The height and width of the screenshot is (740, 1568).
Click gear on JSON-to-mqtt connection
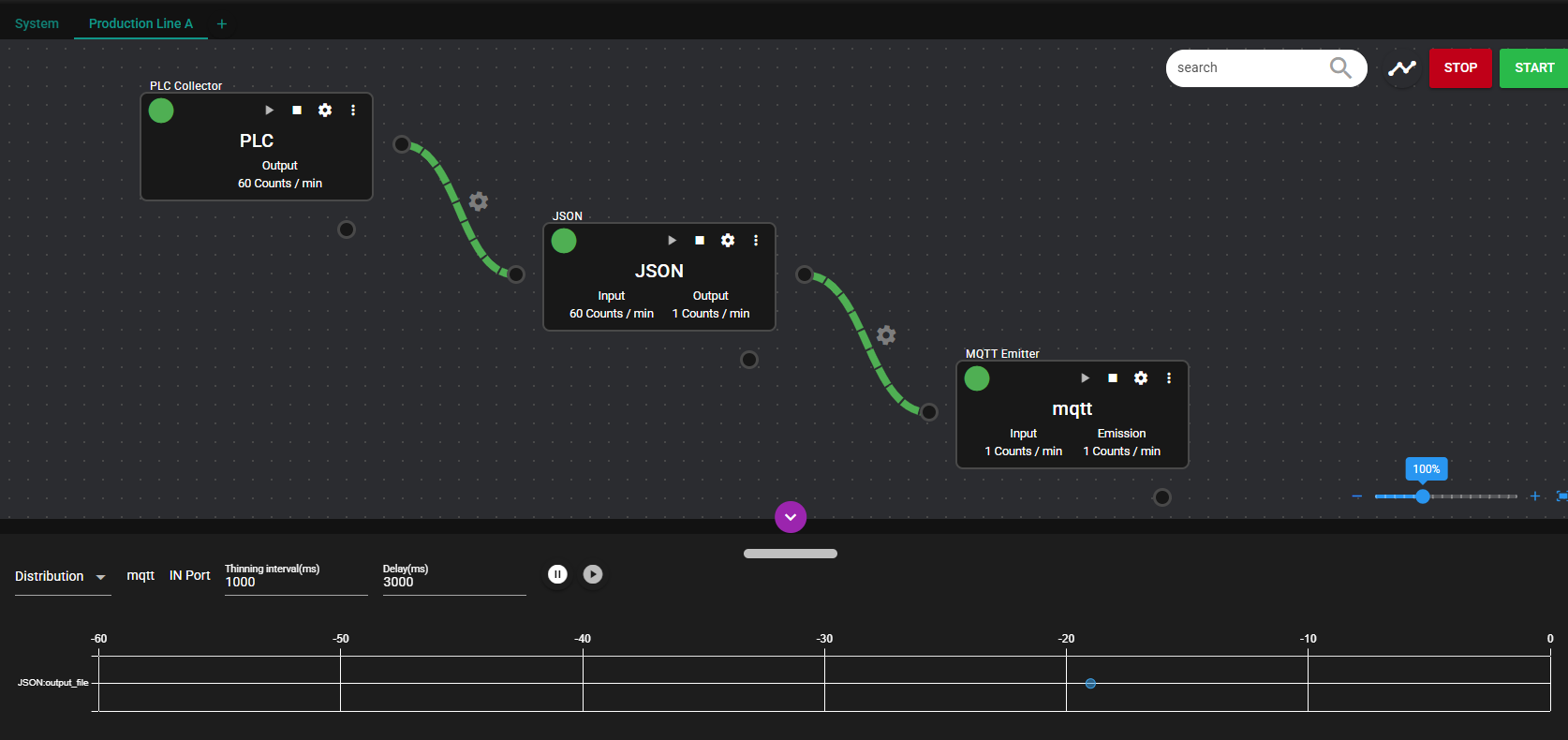[886, 335]
